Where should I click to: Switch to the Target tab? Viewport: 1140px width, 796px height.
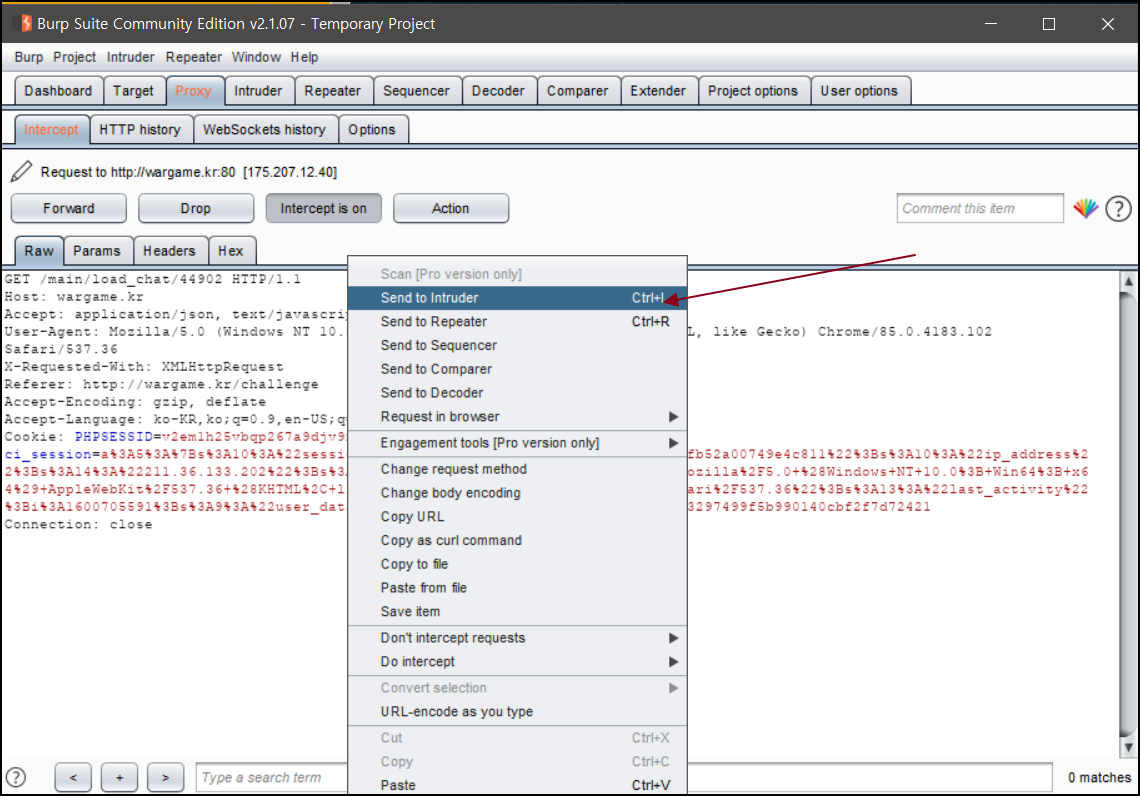tap(133, 91)
